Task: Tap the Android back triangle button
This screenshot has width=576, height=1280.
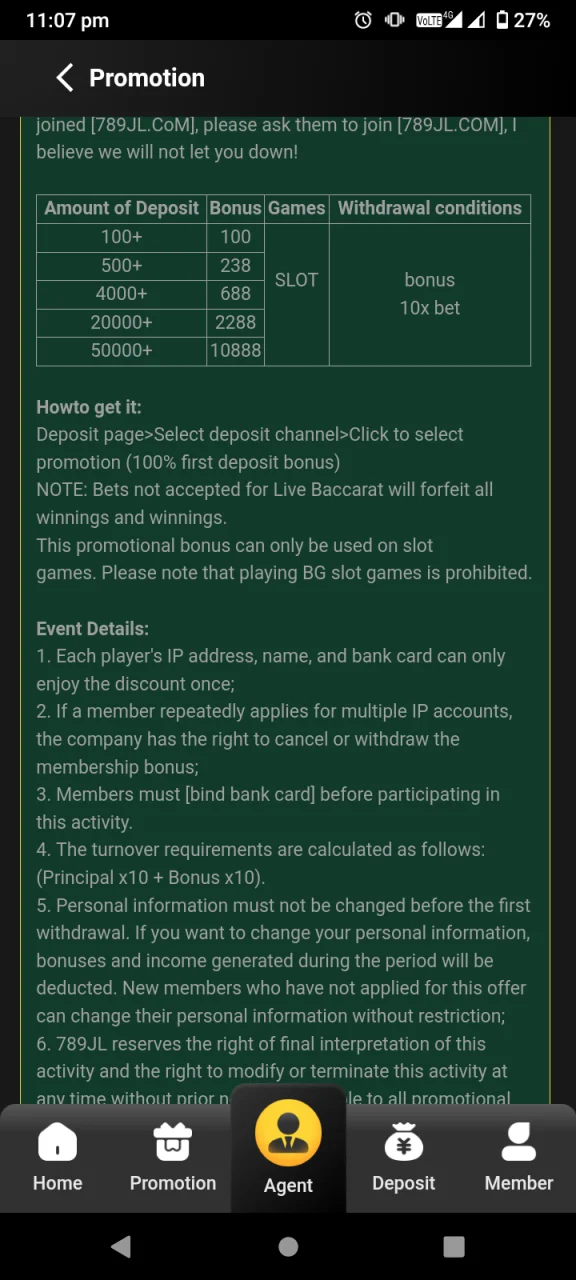Action: click(121, 1246)
